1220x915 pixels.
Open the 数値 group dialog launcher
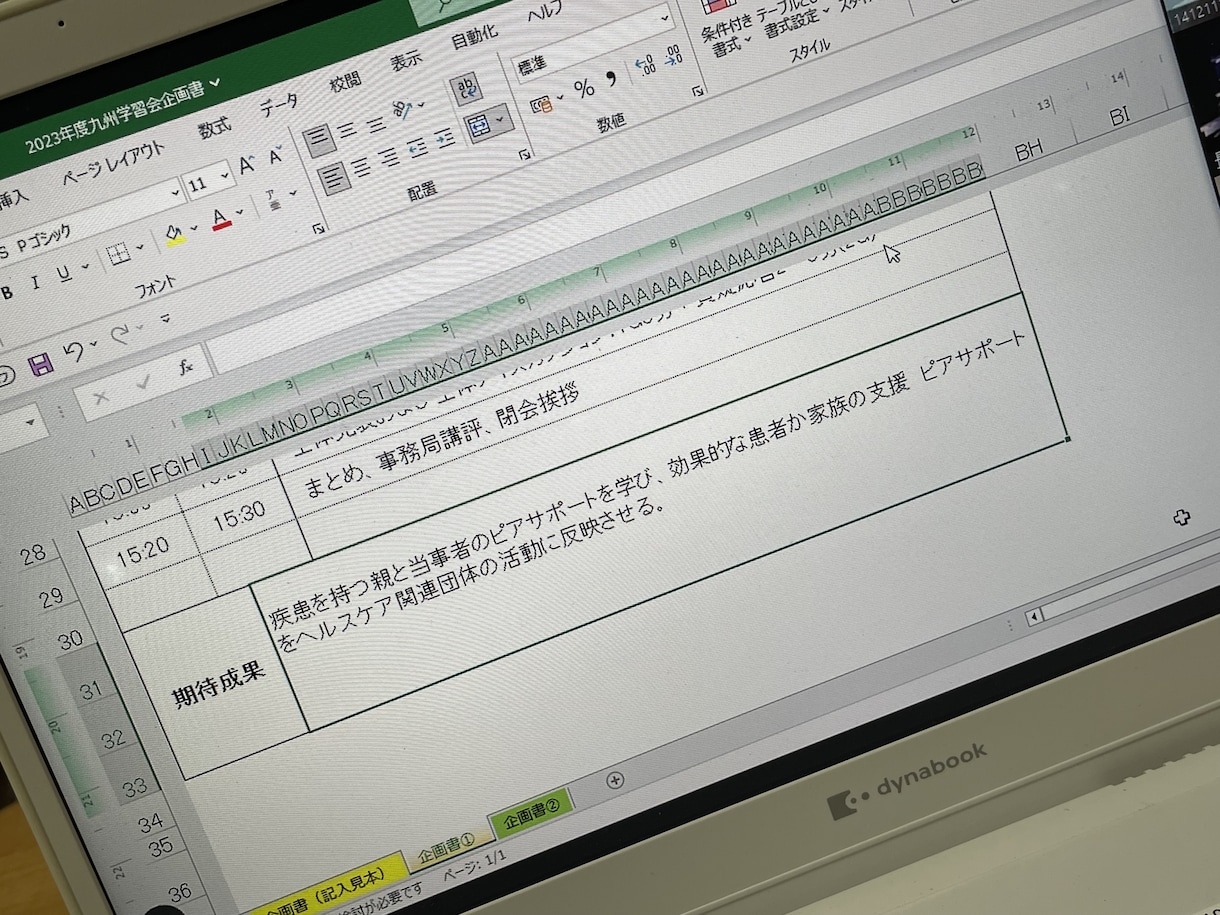click(696, 93)
